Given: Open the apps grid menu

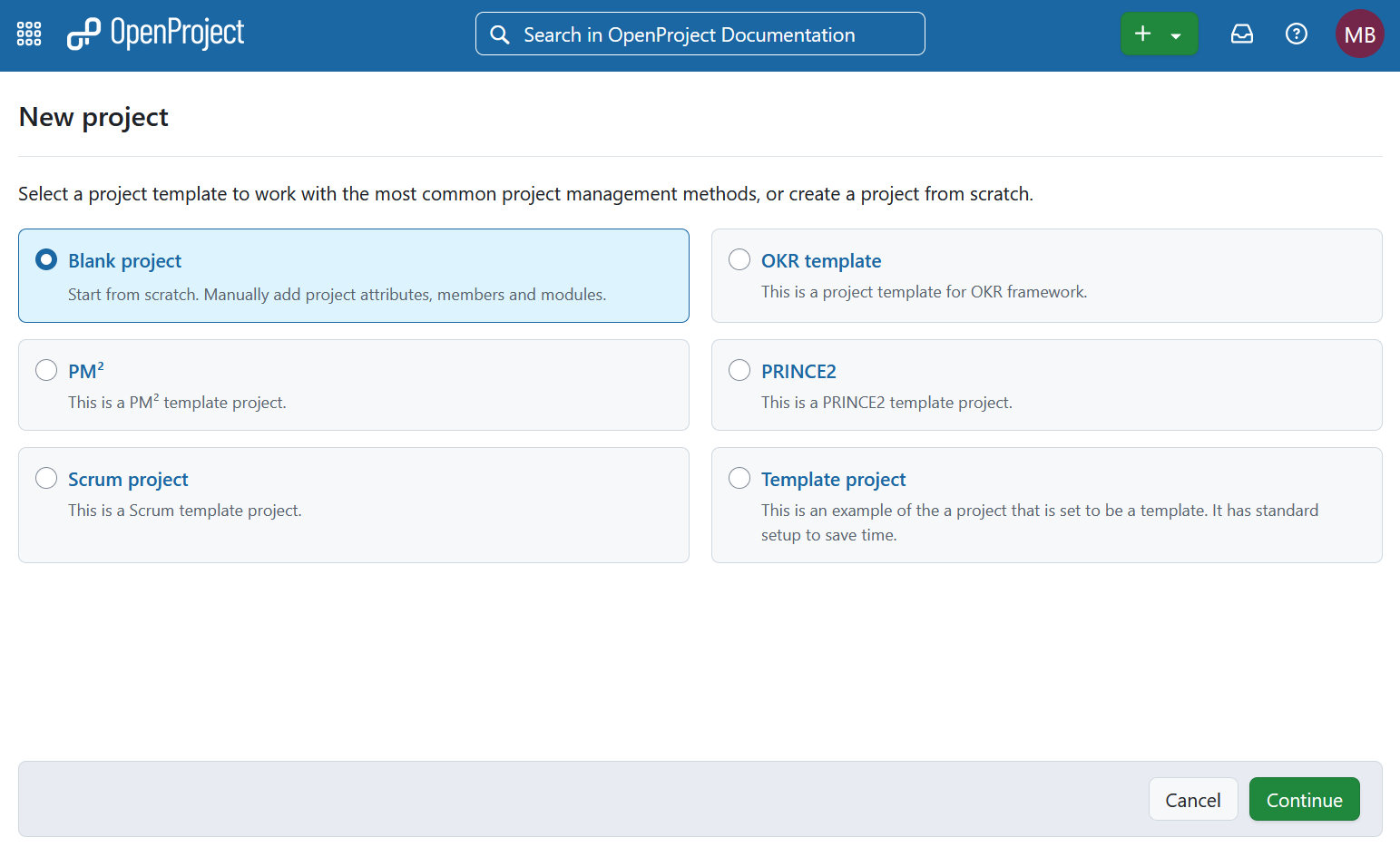Looking at the screenshot, I should [28, 34].
